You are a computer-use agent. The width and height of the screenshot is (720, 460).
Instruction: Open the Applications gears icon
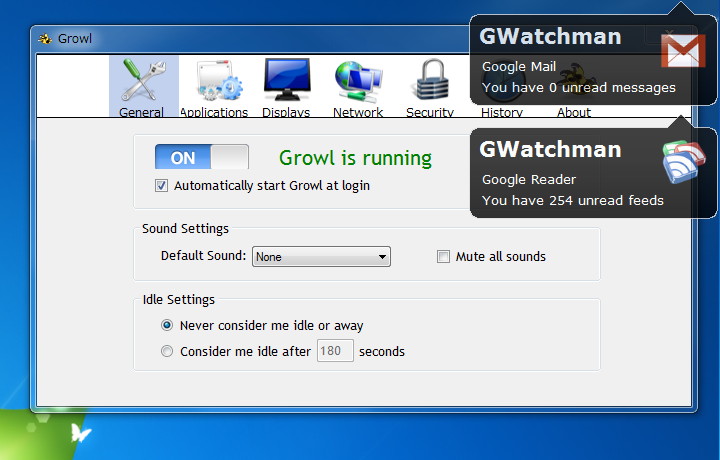point(219,81)
